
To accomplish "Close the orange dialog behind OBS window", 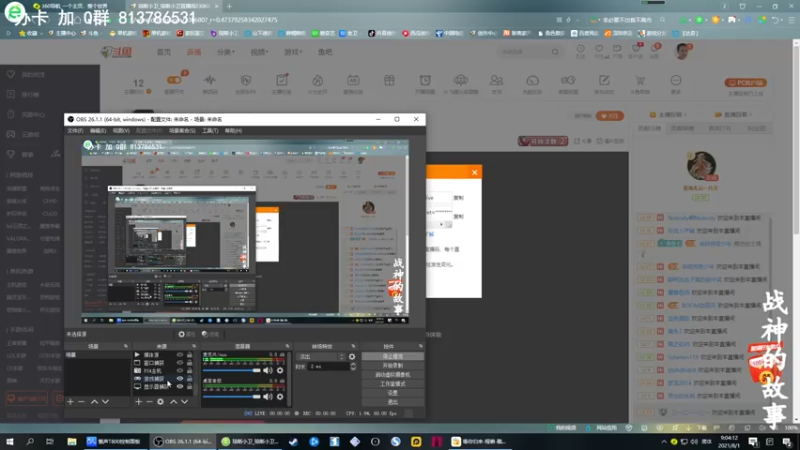I will click(474, 172).
